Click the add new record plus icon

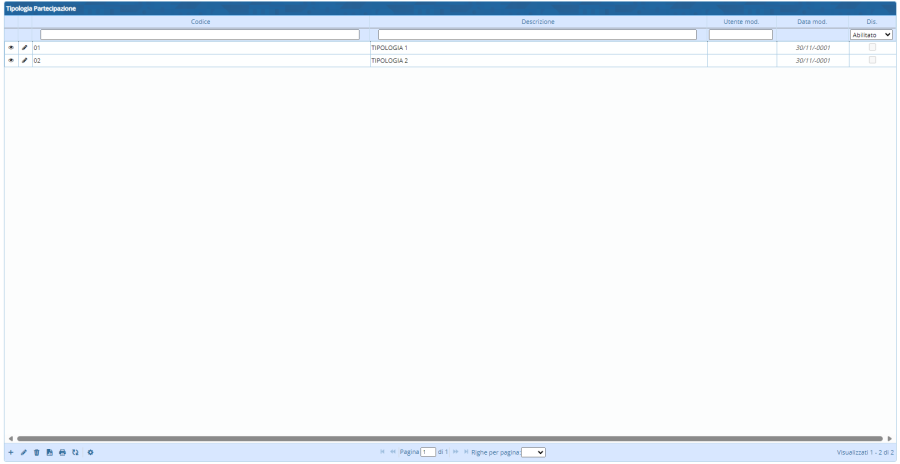[x=11, y=453]
